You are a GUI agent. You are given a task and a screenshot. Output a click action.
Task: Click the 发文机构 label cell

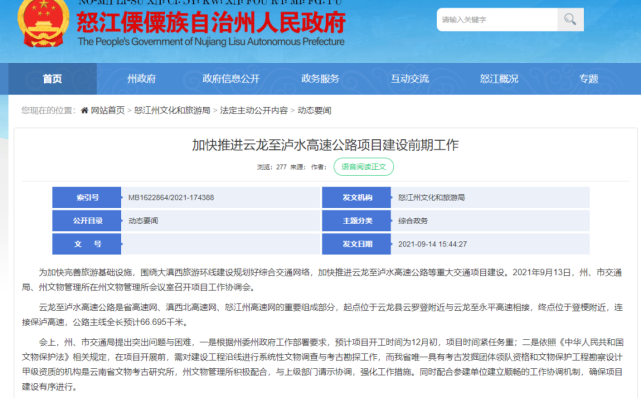(356, 198)
